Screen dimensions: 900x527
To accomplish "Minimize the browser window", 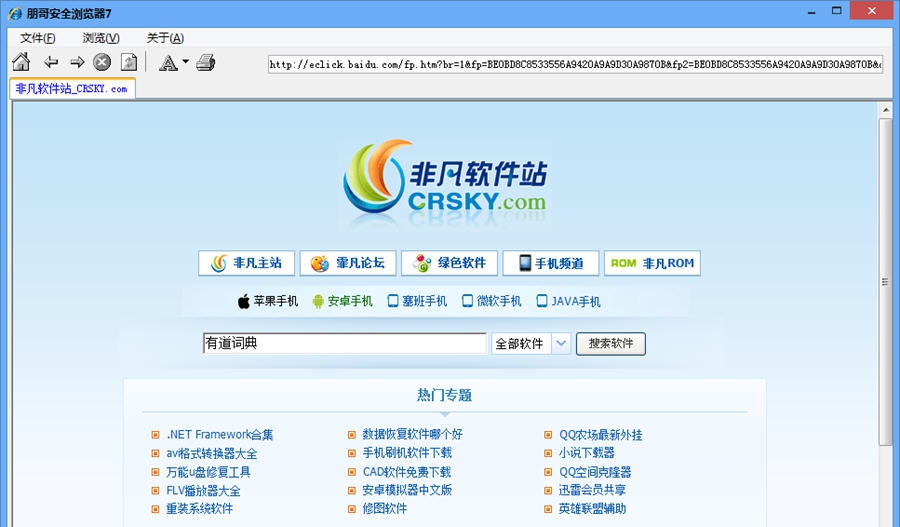I will point(811,12).
